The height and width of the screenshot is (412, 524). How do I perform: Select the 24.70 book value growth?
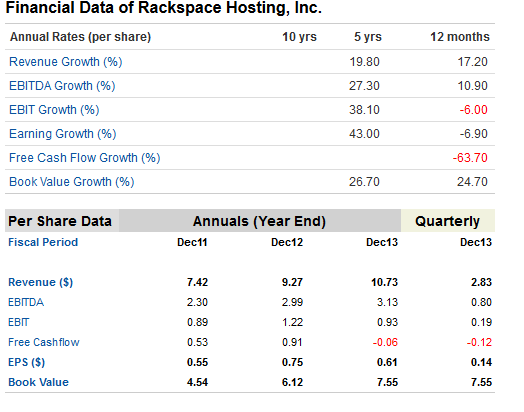coord(473,182)
